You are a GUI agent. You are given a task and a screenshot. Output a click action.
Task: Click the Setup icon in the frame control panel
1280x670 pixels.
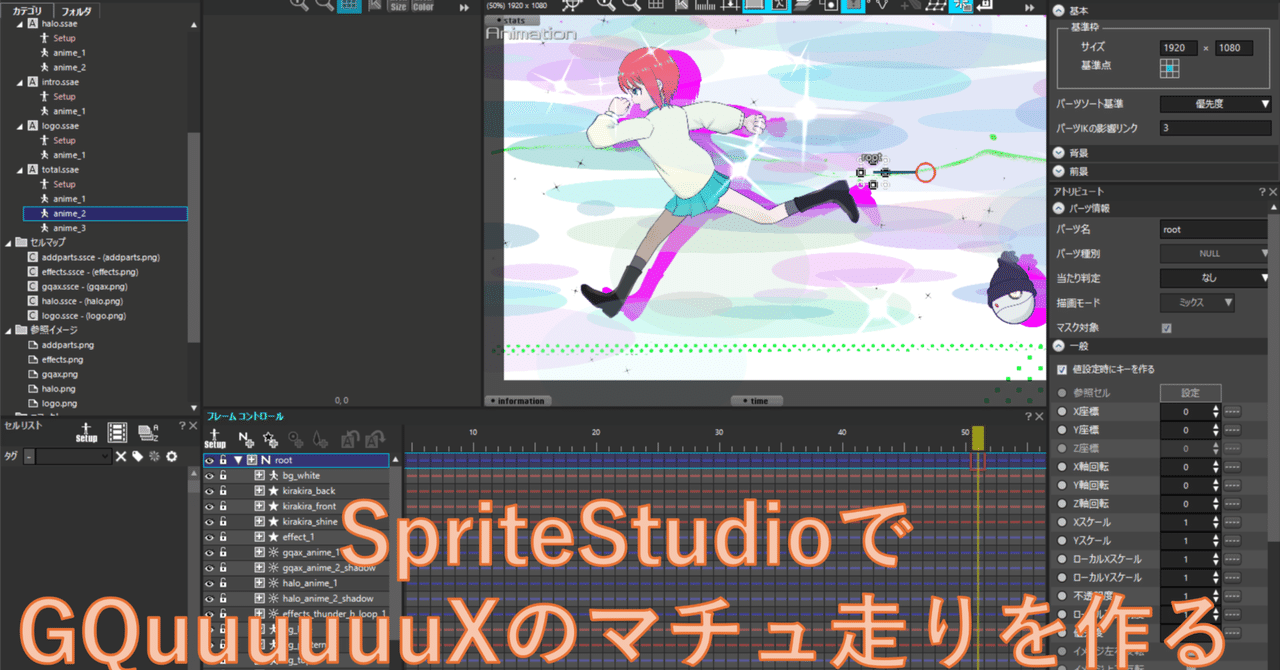pyautogui.click(x=215, y=438)
